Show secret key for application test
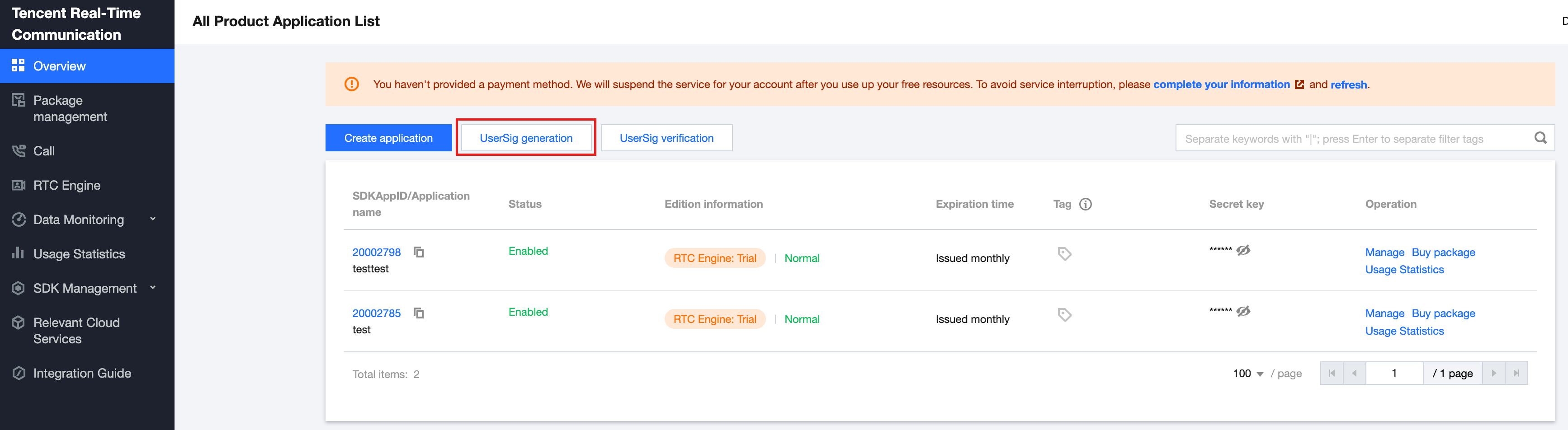This screenshot has height=430, width=1568. (x=1243, y=311)
